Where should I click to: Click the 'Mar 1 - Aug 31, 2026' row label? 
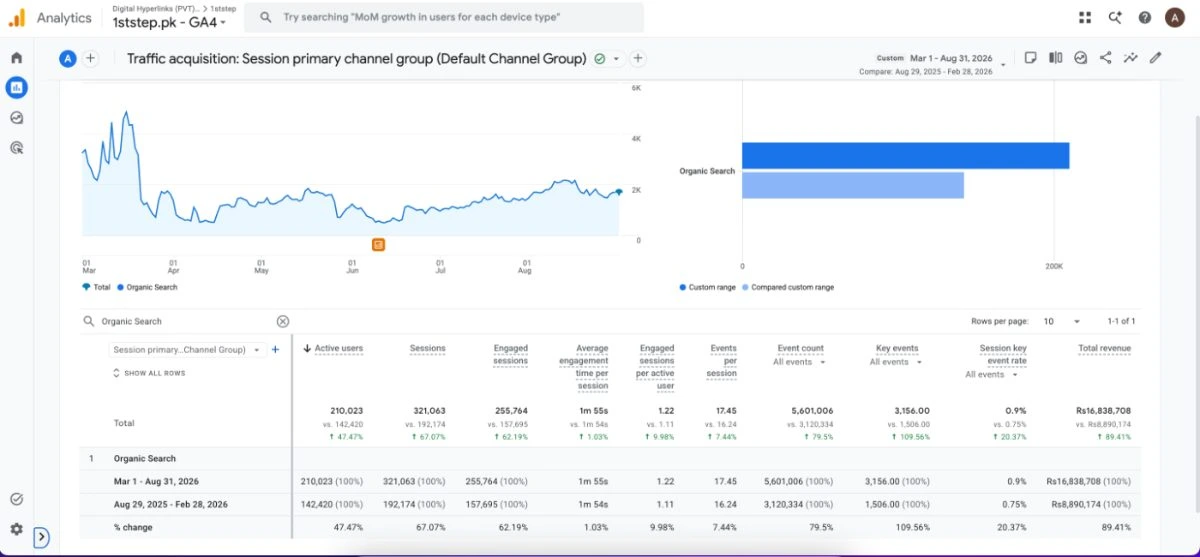point(157,481)
